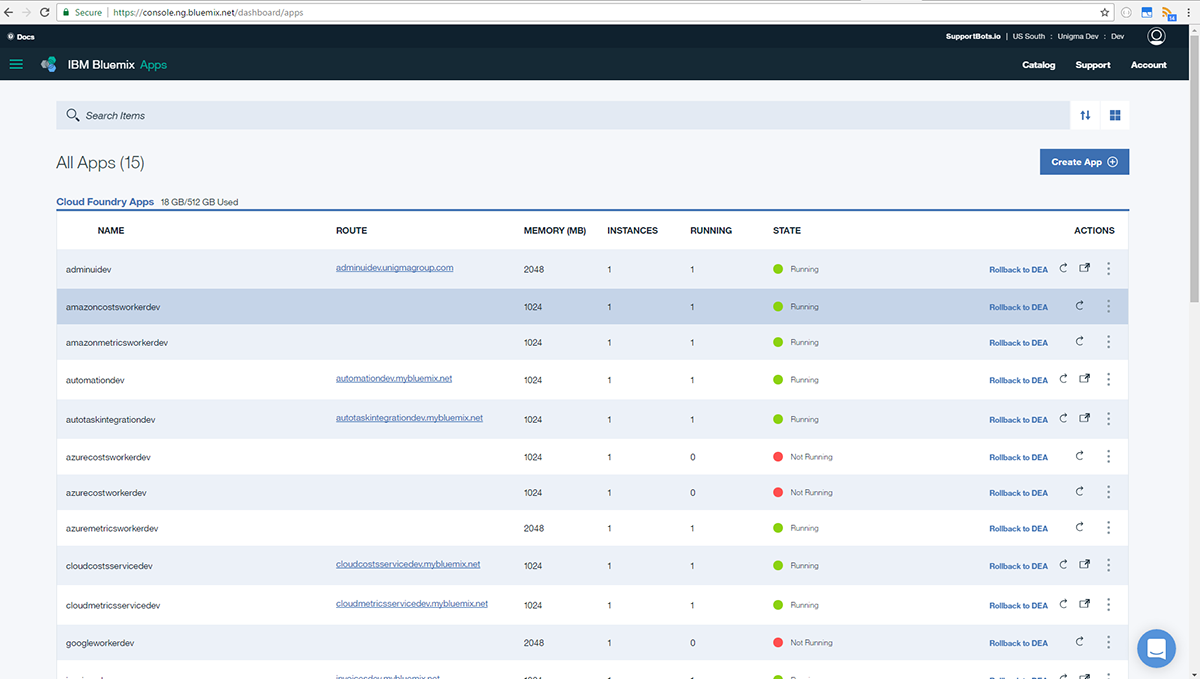Viewport: 1200px width, 679px height.
Task: Click the googleworkerdev app name
Action: 100,643
